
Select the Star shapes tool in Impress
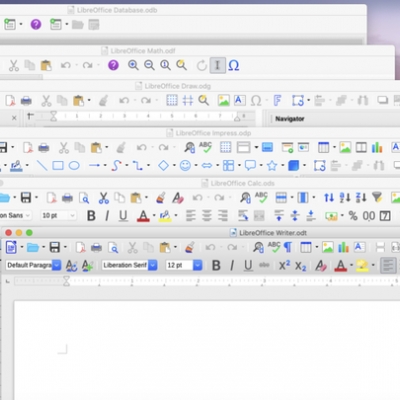click(272, 165)
